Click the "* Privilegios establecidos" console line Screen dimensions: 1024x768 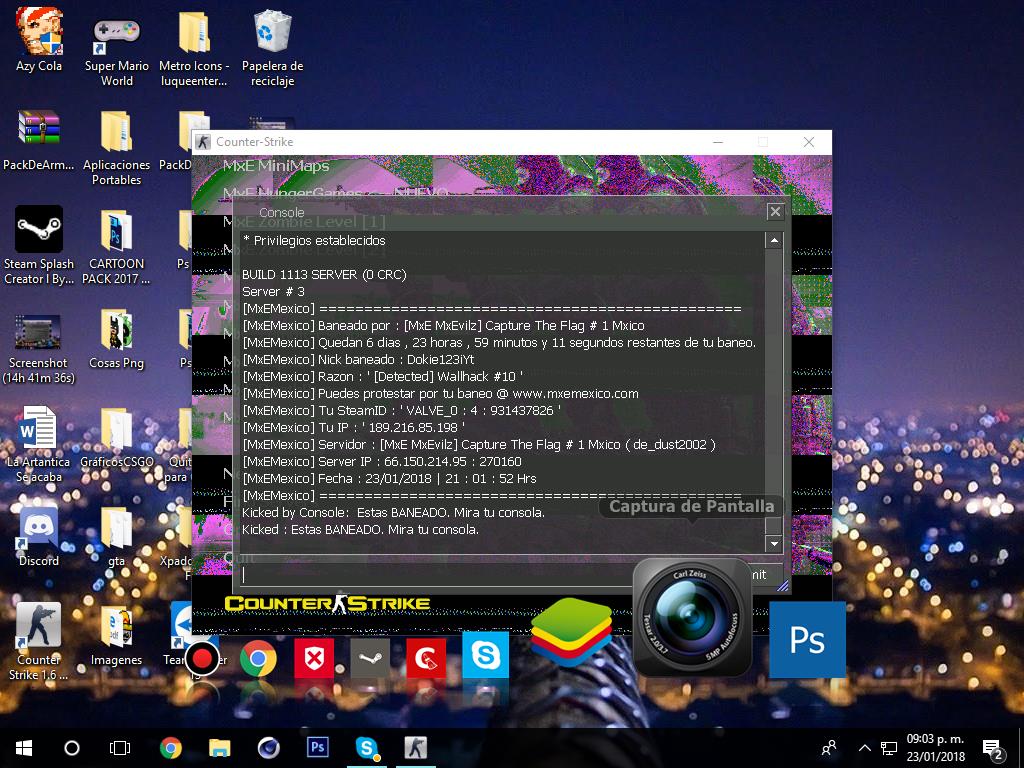tap(314, 240)
